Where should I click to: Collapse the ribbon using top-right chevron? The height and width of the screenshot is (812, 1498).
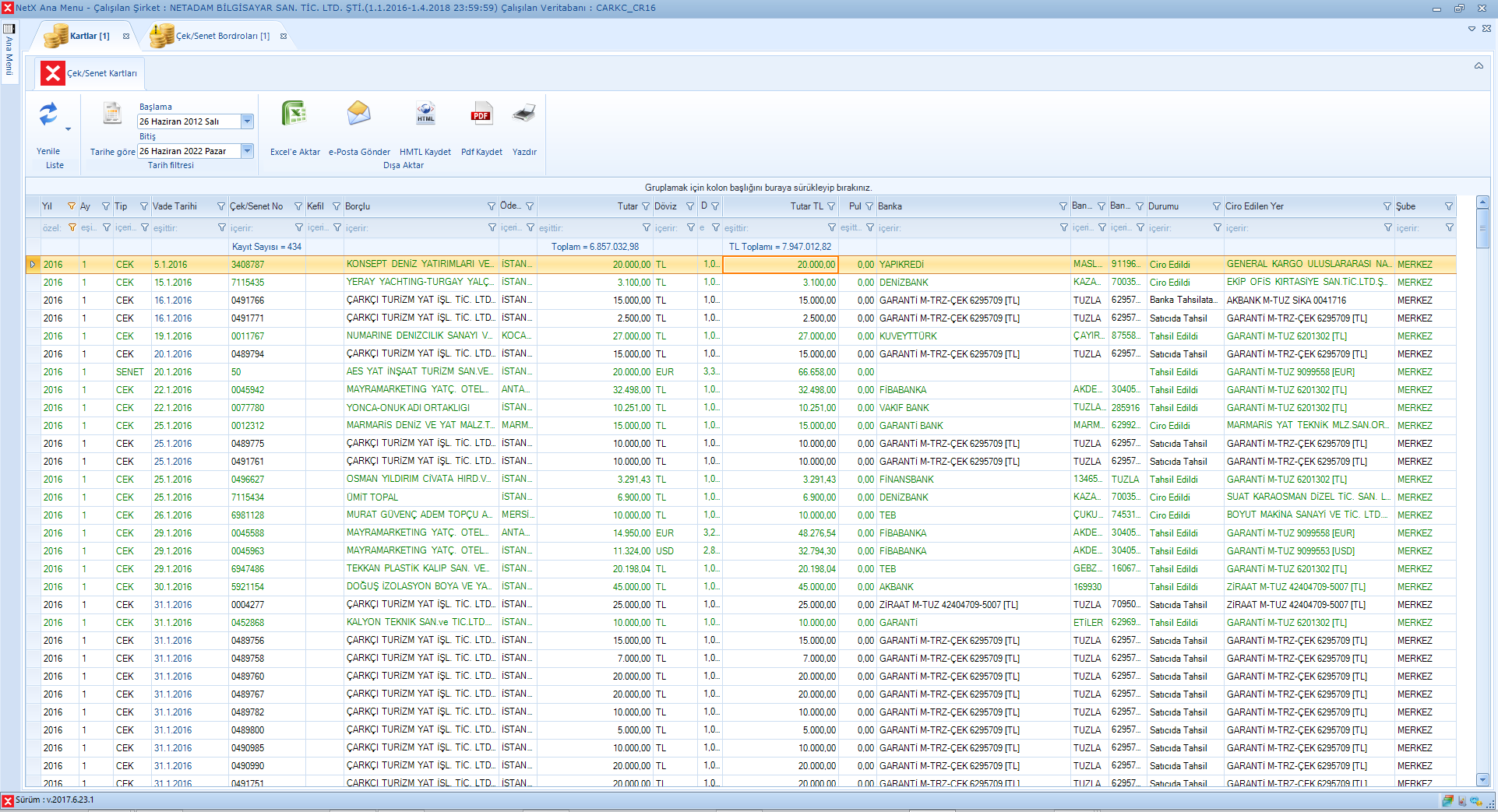[x=1478, y=66]
